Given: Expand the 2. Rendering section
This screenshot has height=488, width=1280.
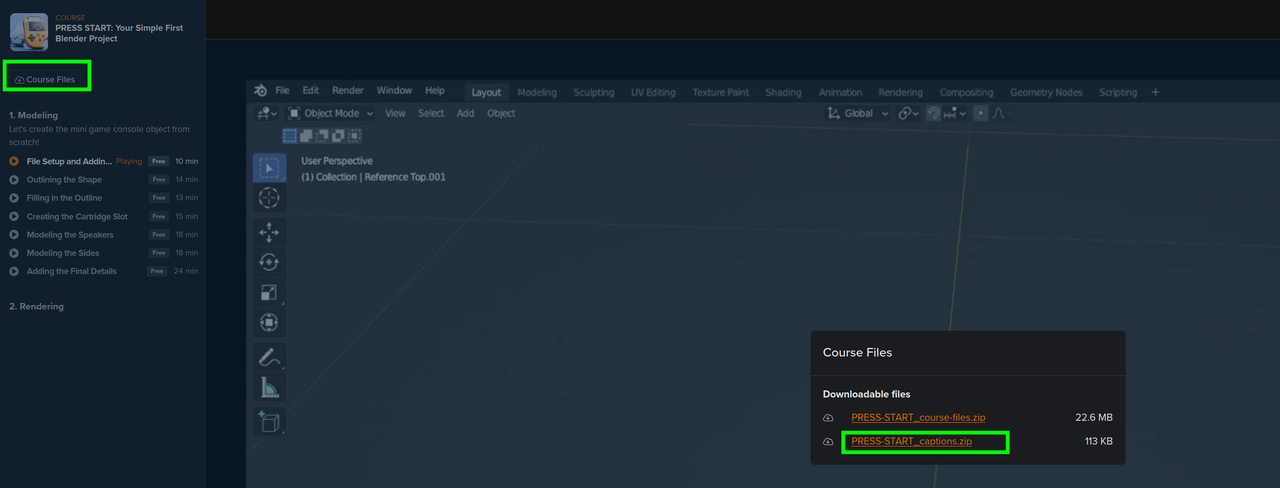Looking at the screenshot, I should coord(36,306).
